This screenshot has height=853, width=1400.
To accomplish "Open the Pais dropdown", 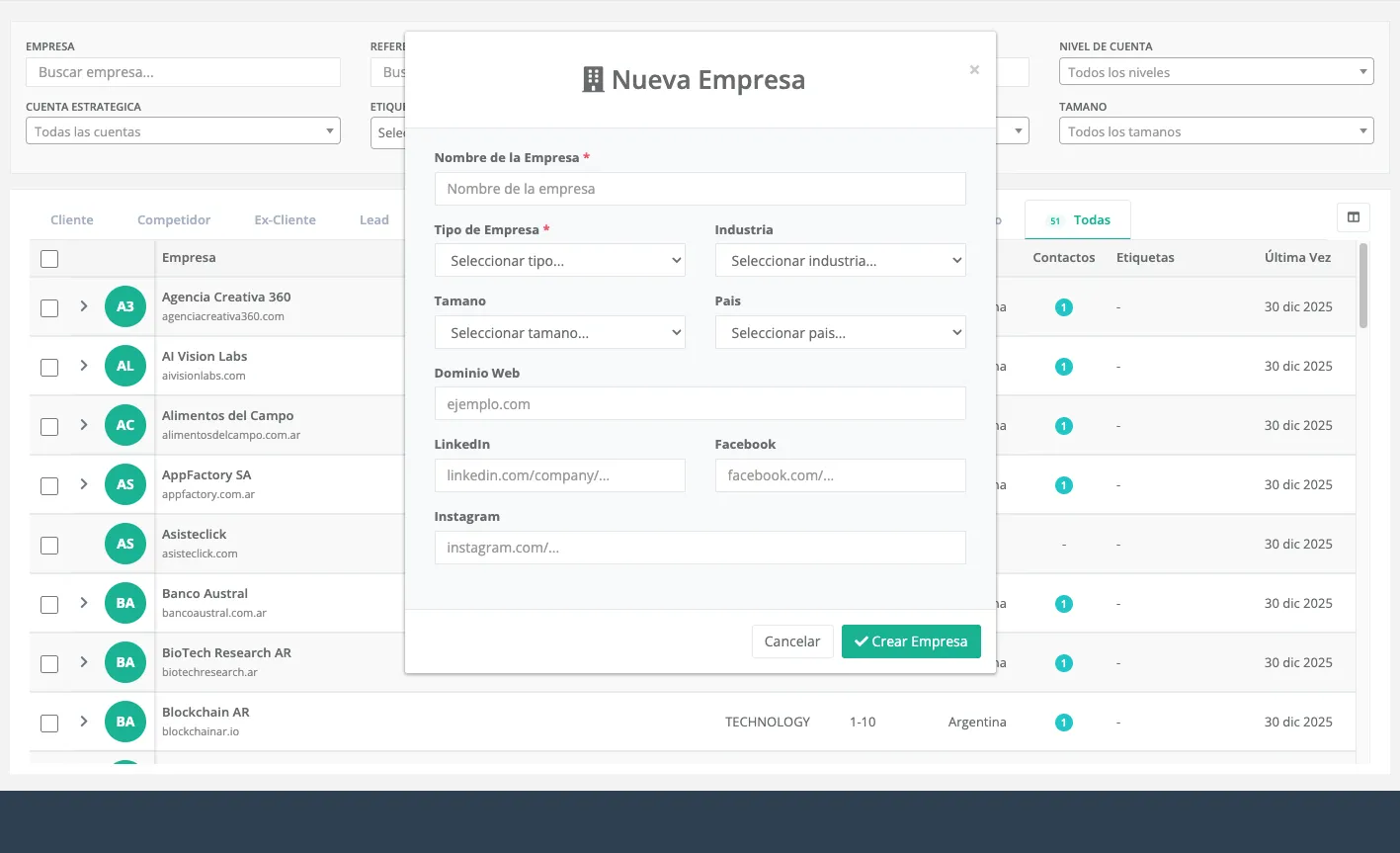I will (841, 333).
